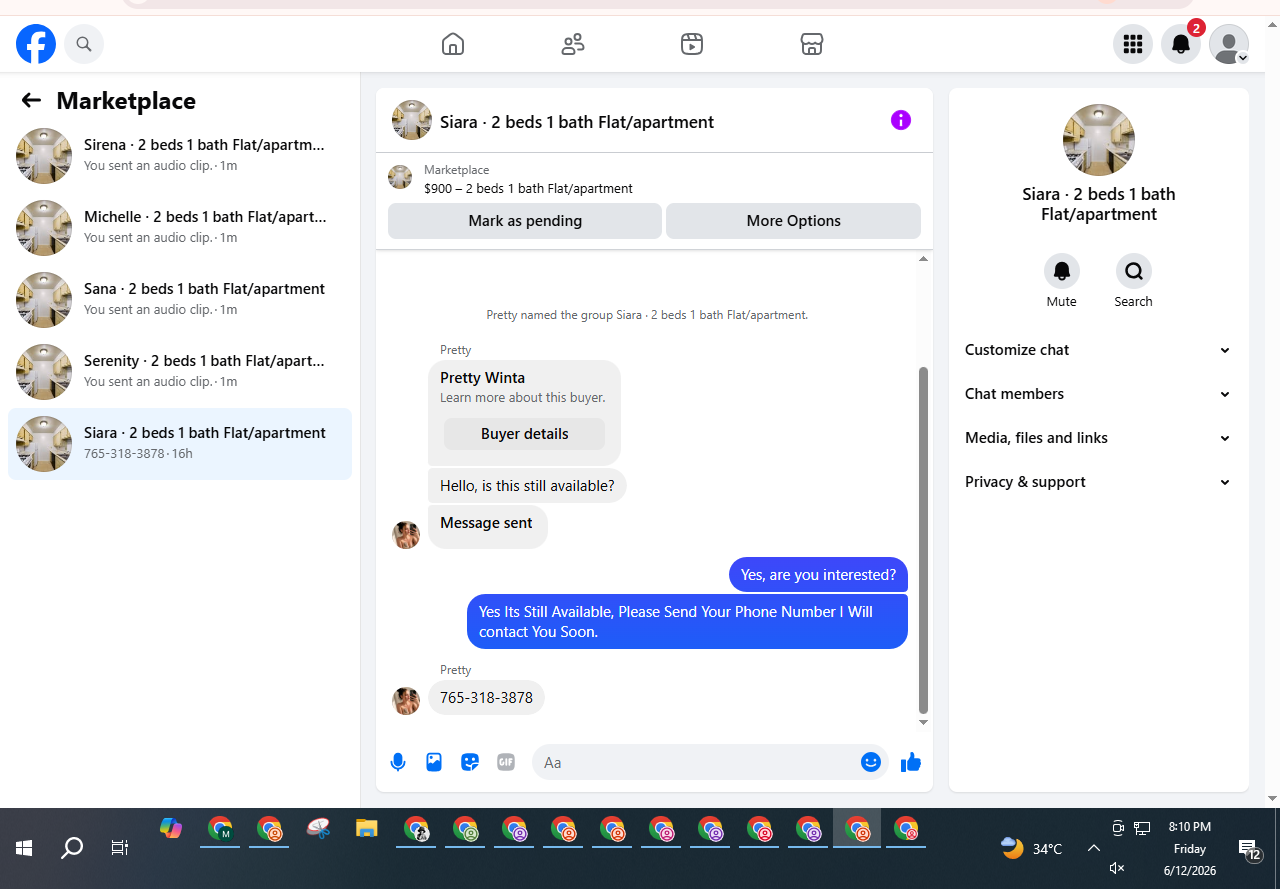The width and height of the screenshot is (1280, 889).
Task: Open the Friends icon in top navigation
Action: click(x=573, y=44)
